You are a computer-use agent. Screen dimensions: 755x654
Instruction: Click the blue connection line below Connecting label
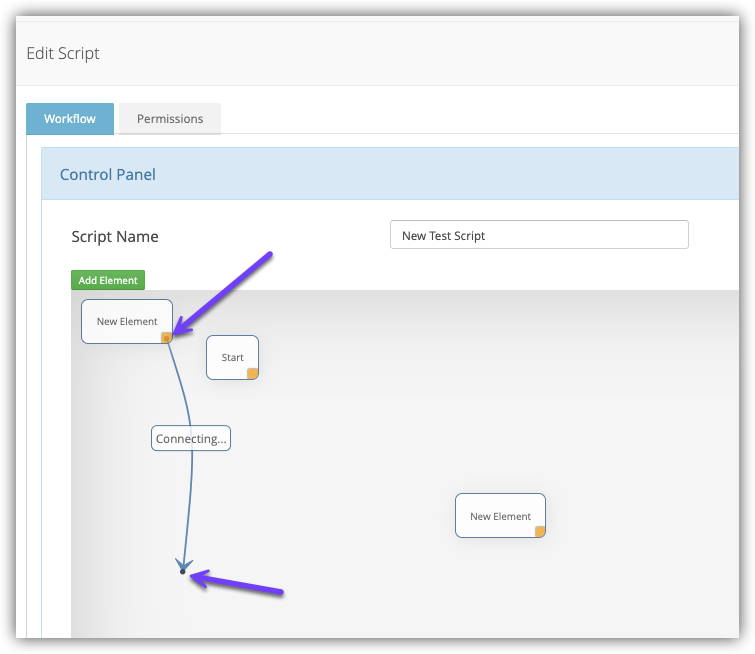click(190, 500)
